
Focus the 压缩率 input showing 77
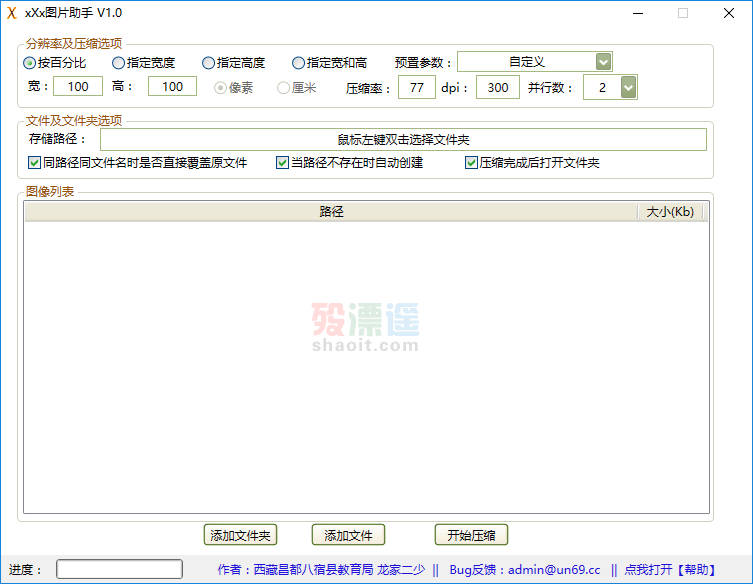click(x=417, y=87)
